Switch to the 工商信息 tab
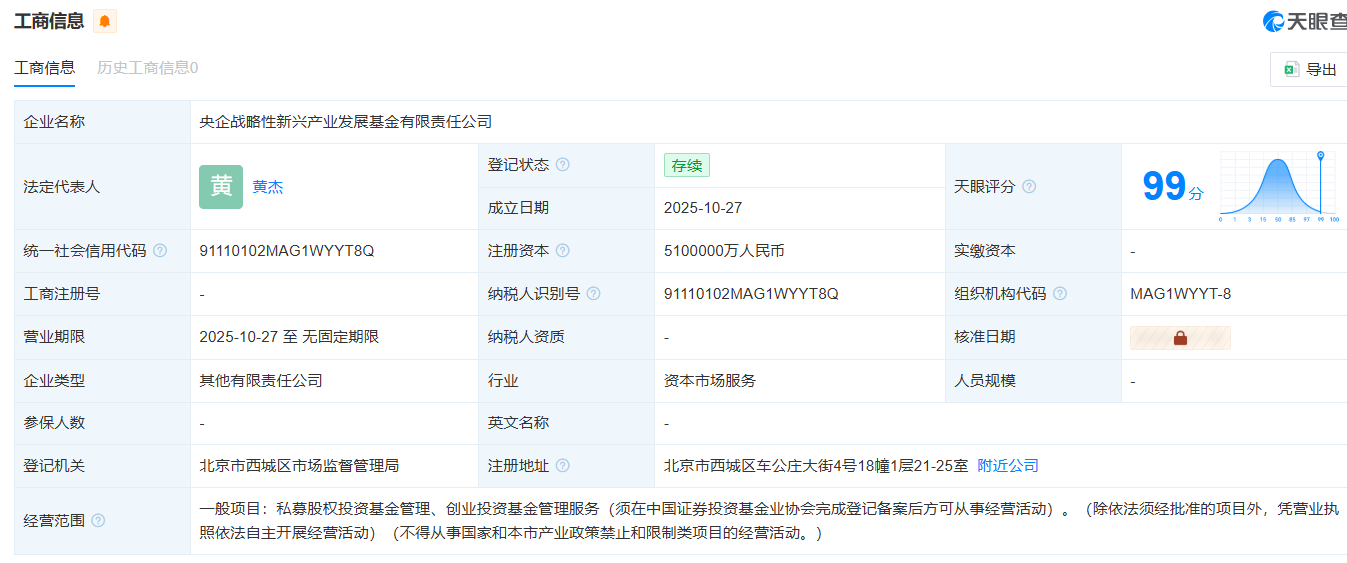The height and width of the screenshot is (563, 1347). tap(44, 68)
